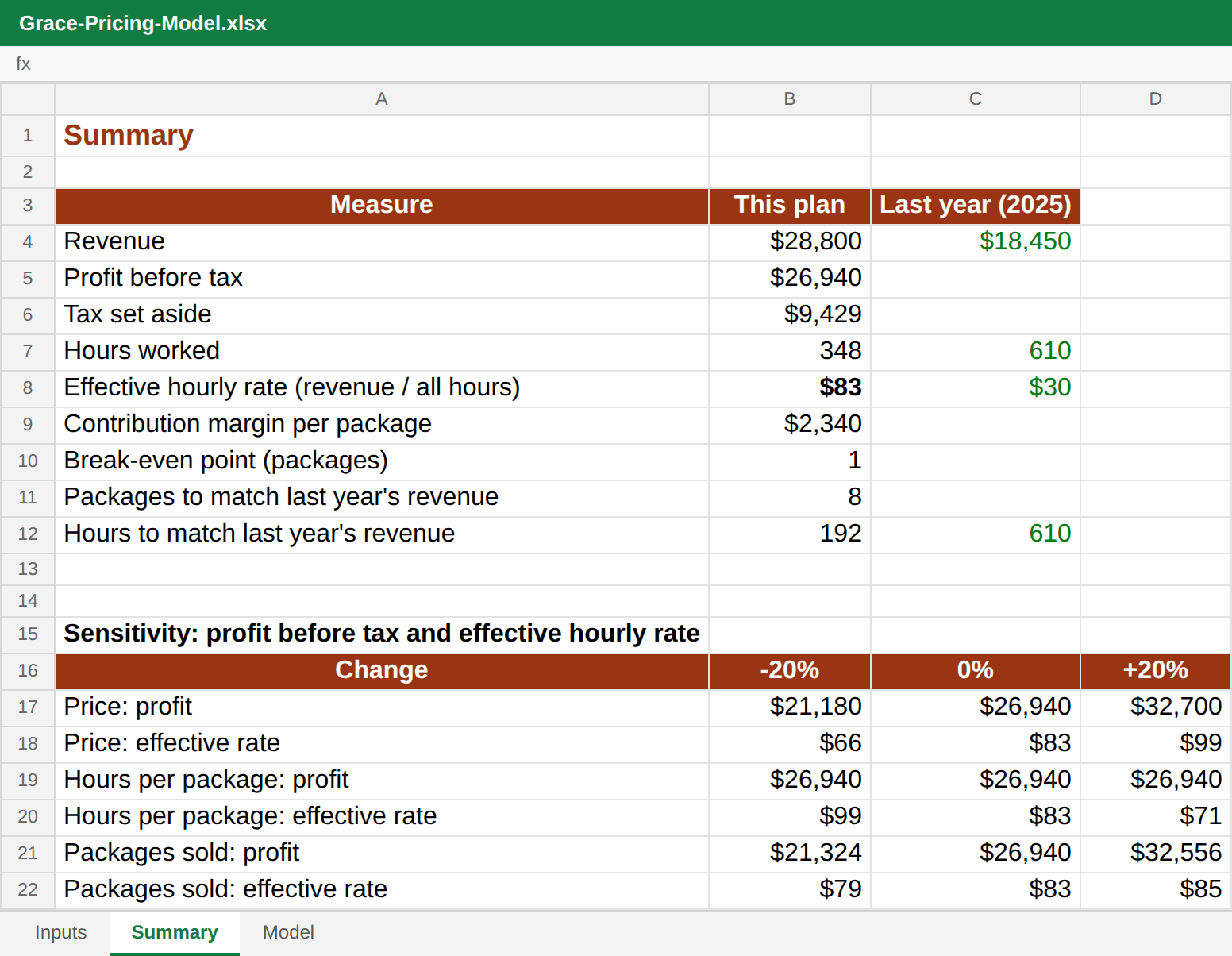Viewport: 1232px width, 956px height.
Task: Select 'Break-even point (packages)' cell
Action: pos(382,461)
